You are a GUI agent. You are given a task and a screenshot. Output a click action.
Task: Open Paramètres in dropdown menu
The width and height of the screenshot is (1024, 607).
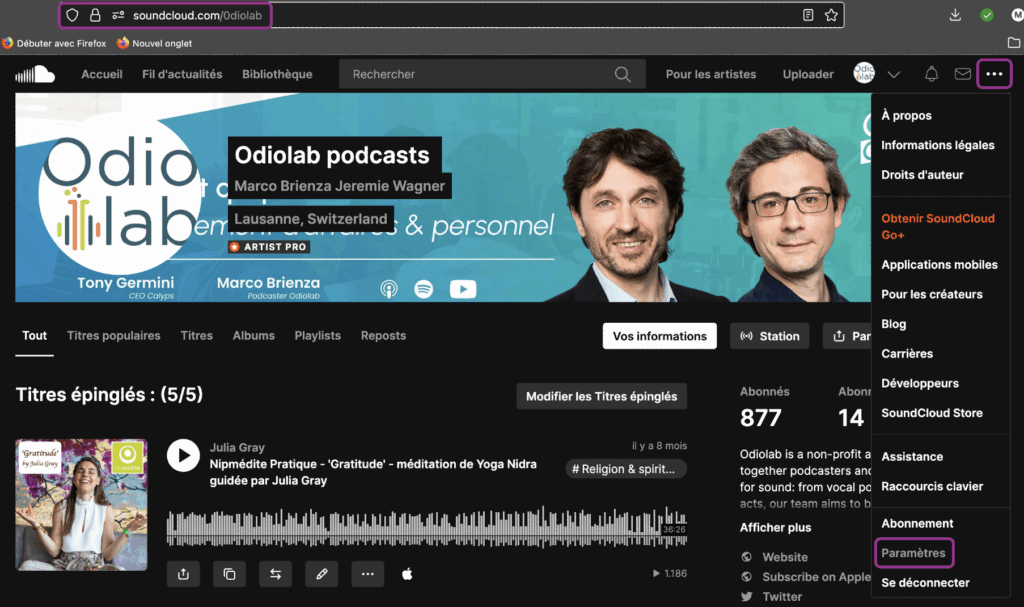[x=913, y=553]
